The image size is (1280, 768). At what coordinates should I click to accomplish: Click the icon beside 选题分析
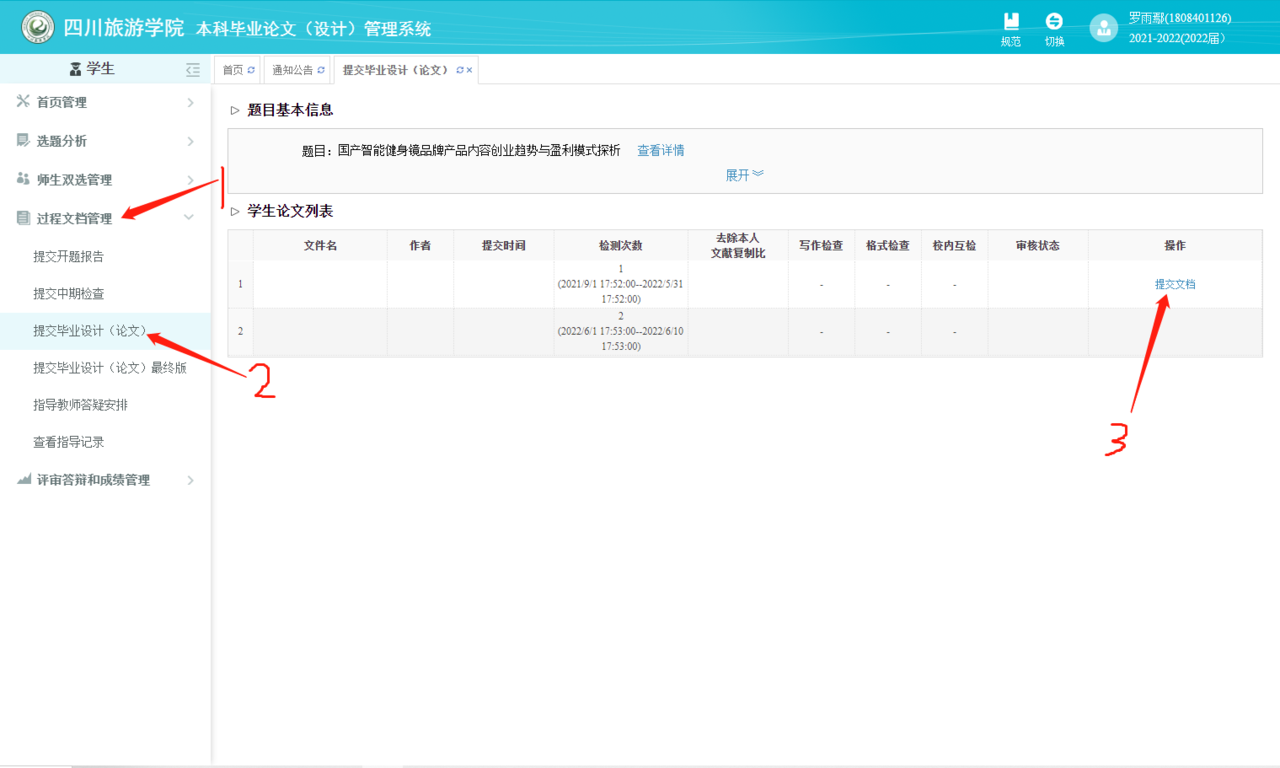coord(23,141)
